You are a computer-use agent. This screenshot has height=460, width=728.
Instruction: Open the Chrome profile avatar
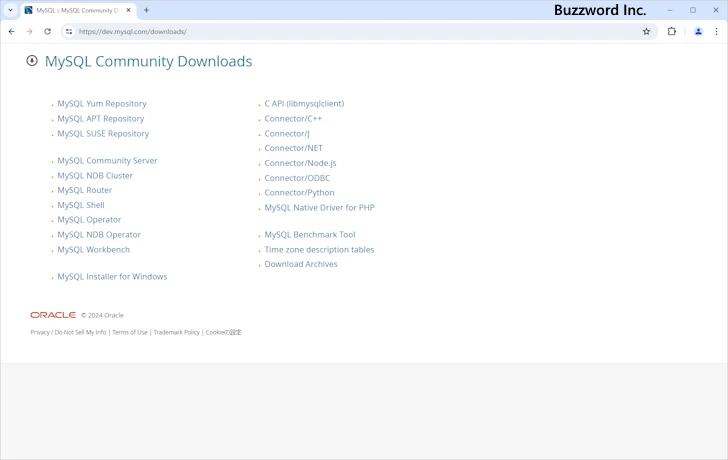click(698, 31)
